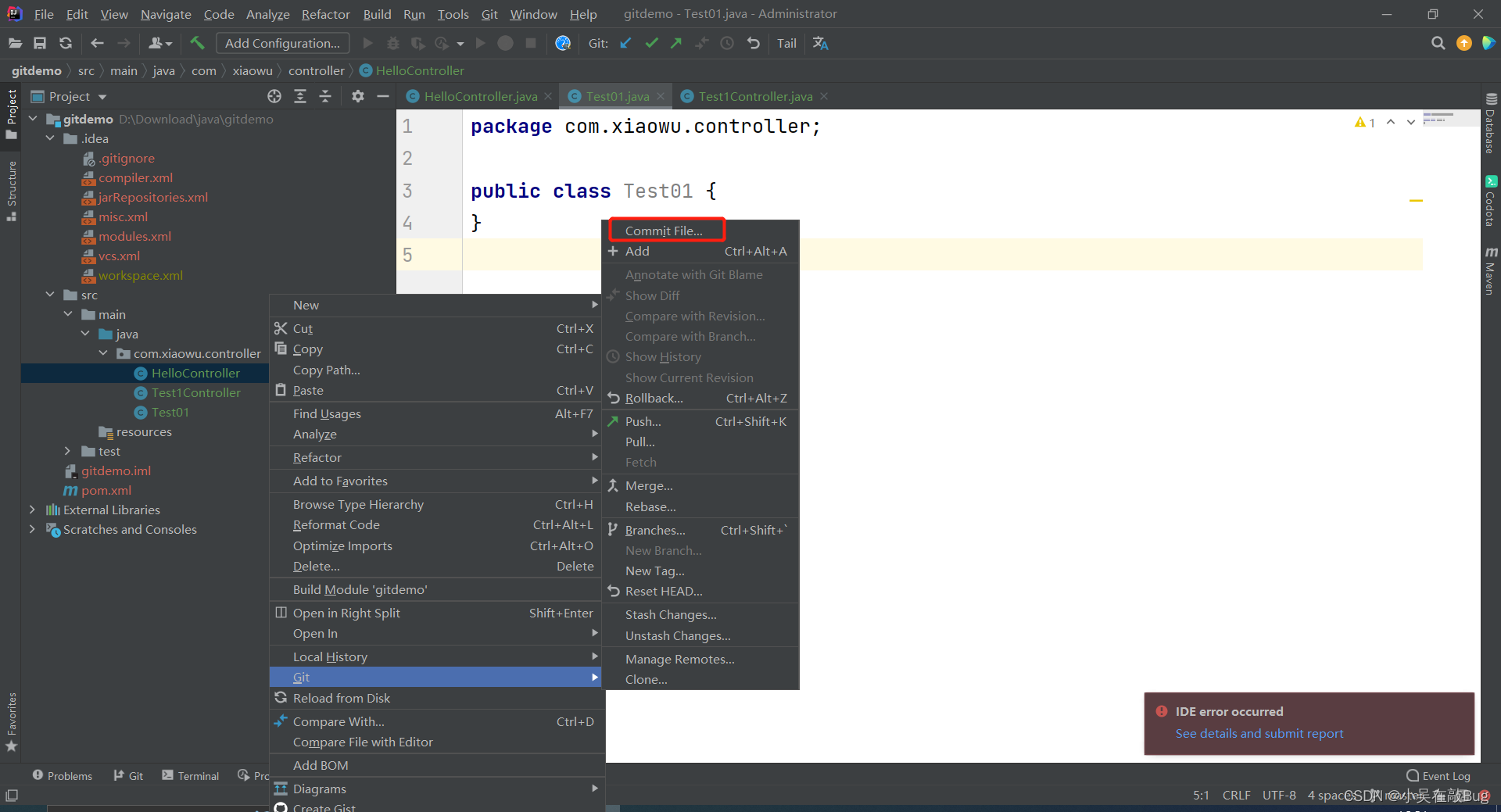This screenshot has height=812, width=1501.
Task: Close the Test01.java tab
Action: (661, 96)
